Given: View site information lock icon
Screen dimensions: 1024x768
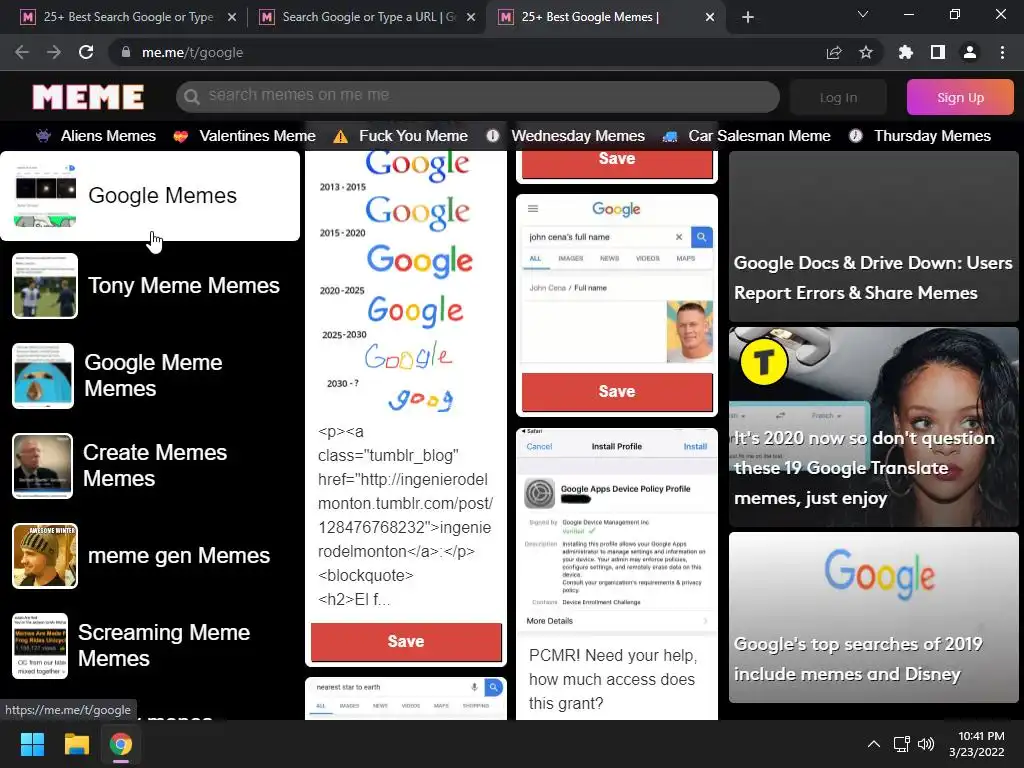Looking at the screenshot, I should pyautogui.click(x=126, y=52).
